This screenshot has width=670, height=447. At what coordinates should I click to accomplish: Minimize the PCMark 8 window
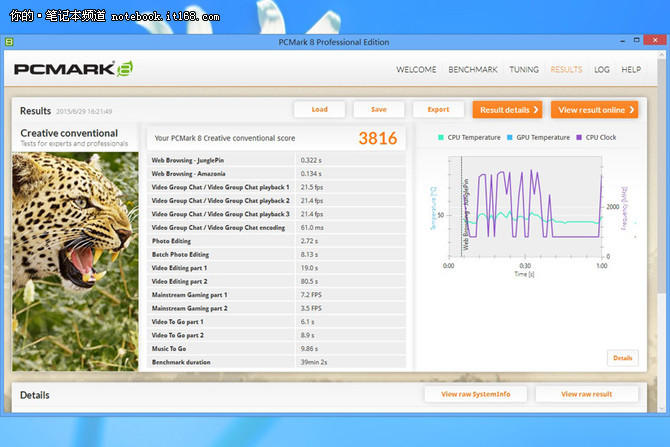[x=623, y=40]
